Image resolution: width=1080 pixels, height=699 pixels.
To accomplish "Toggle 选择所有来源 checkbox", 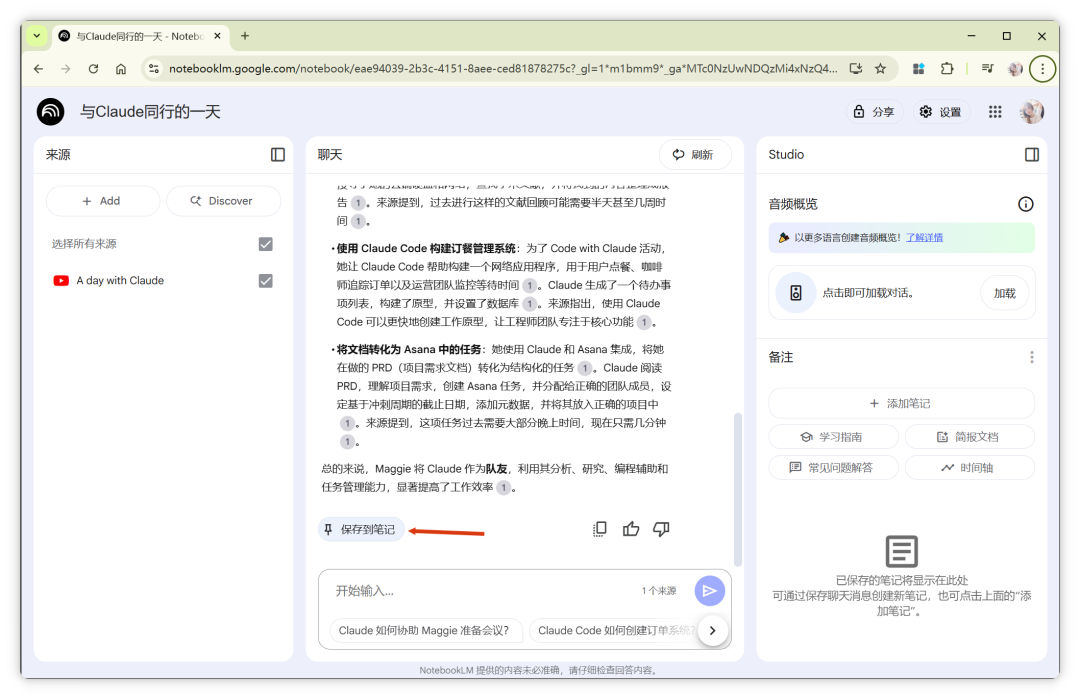I will [265, 244].
